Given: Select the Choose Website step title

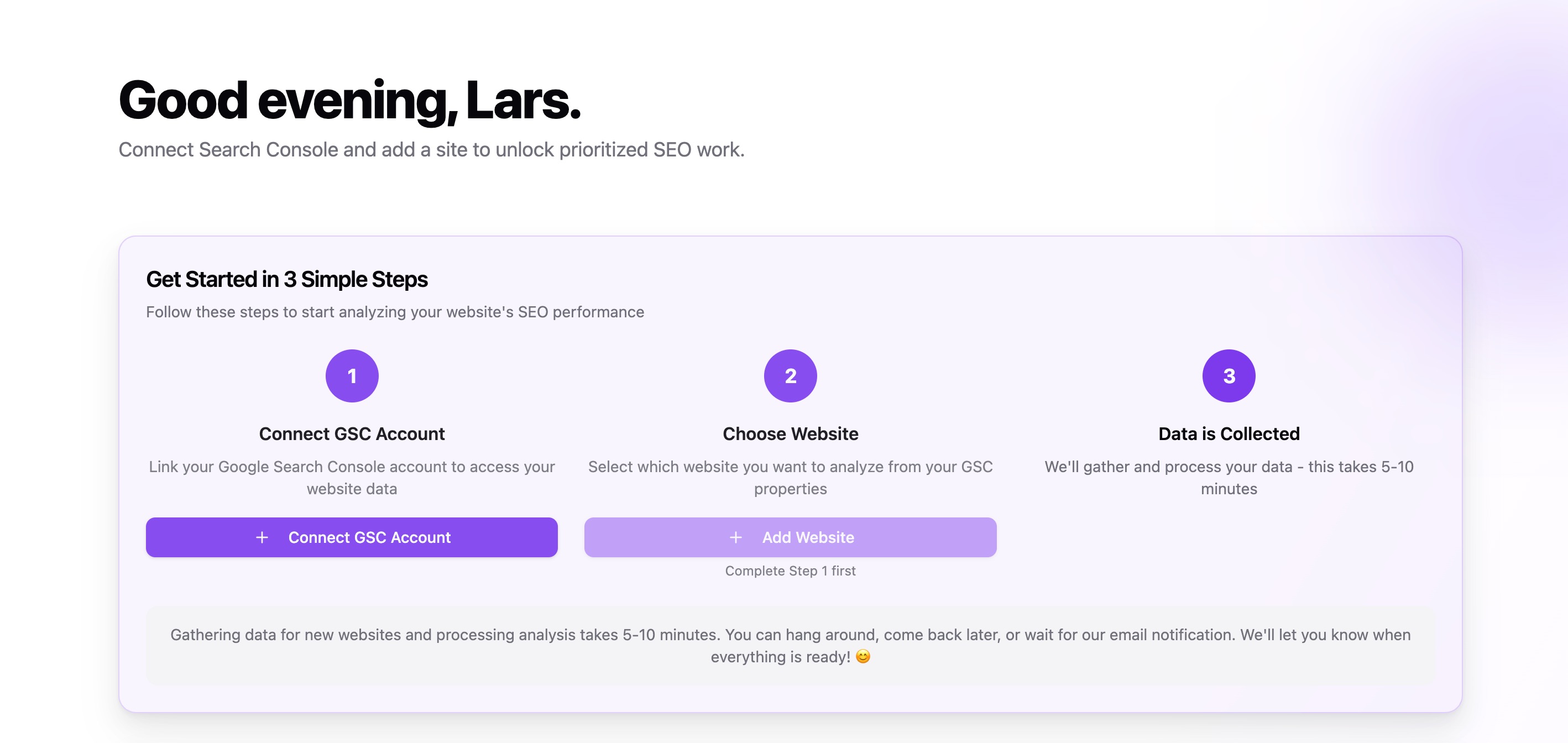Looking at the screenshot, I should coord(790,433).
